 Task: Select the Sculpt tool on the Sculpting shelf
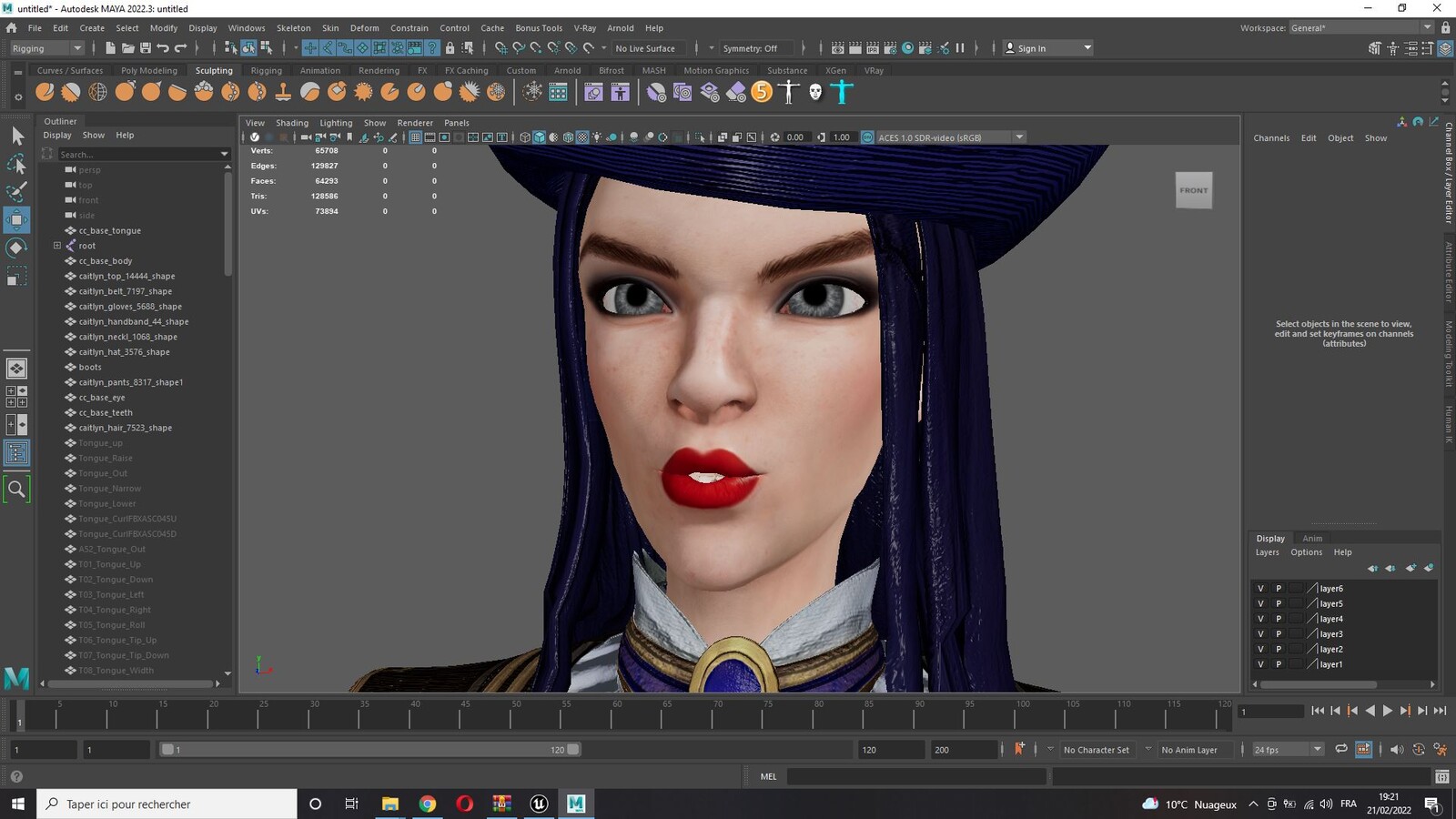(45, 91)
